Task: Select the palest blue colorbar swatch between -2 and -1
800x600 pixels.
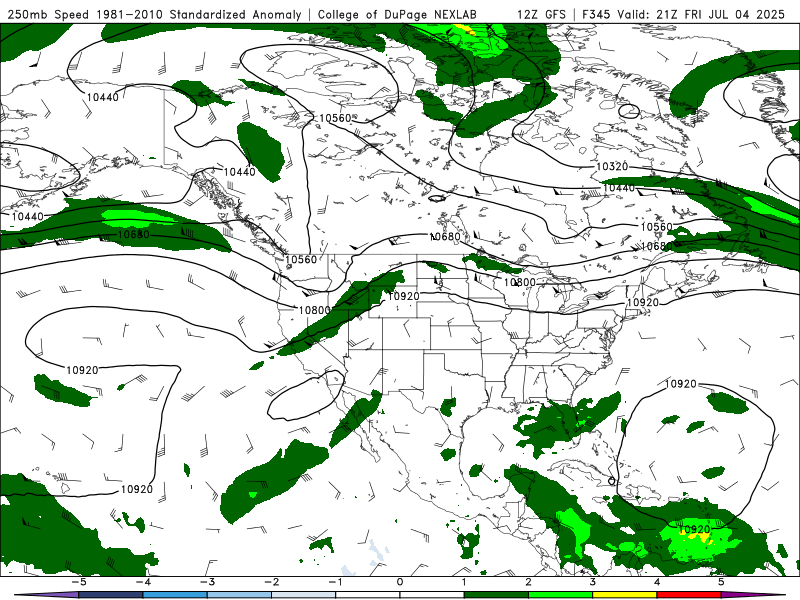Action: click(304, 595)
